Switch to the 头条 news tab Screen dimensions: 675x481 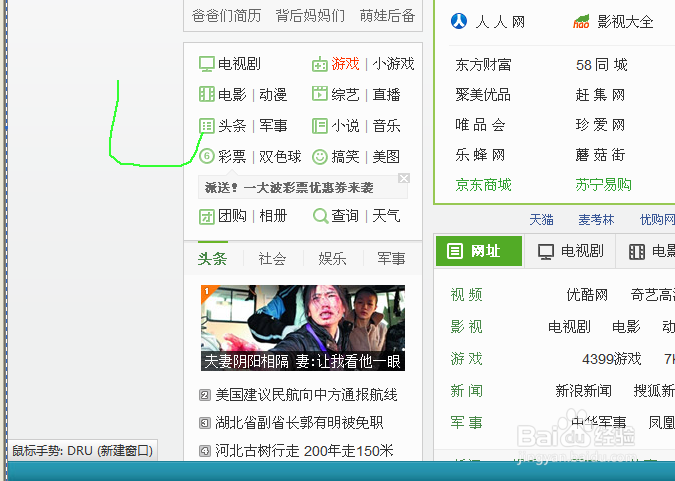point(213,258)
